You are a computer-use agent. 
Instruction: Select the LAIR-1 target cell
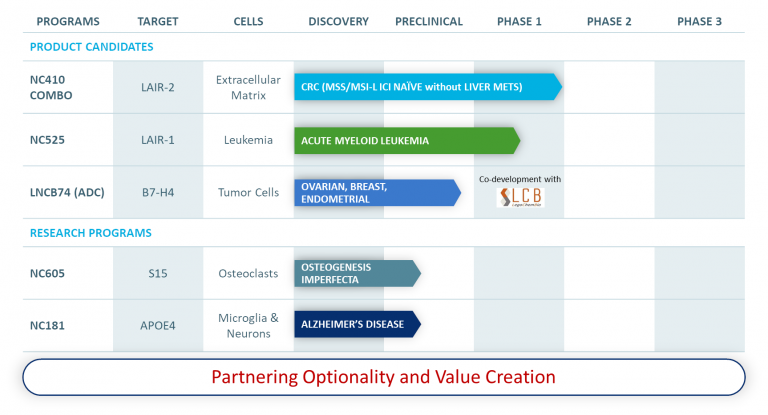158,140
